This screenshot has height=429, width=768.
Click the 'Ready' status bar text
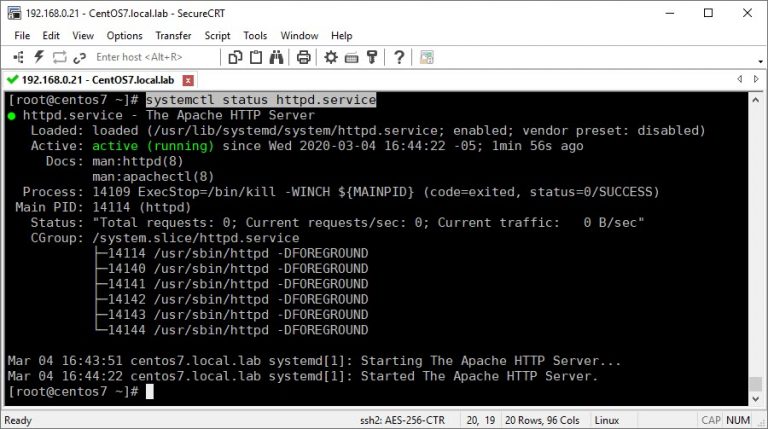pyautogui.click(x=18, y=420)
